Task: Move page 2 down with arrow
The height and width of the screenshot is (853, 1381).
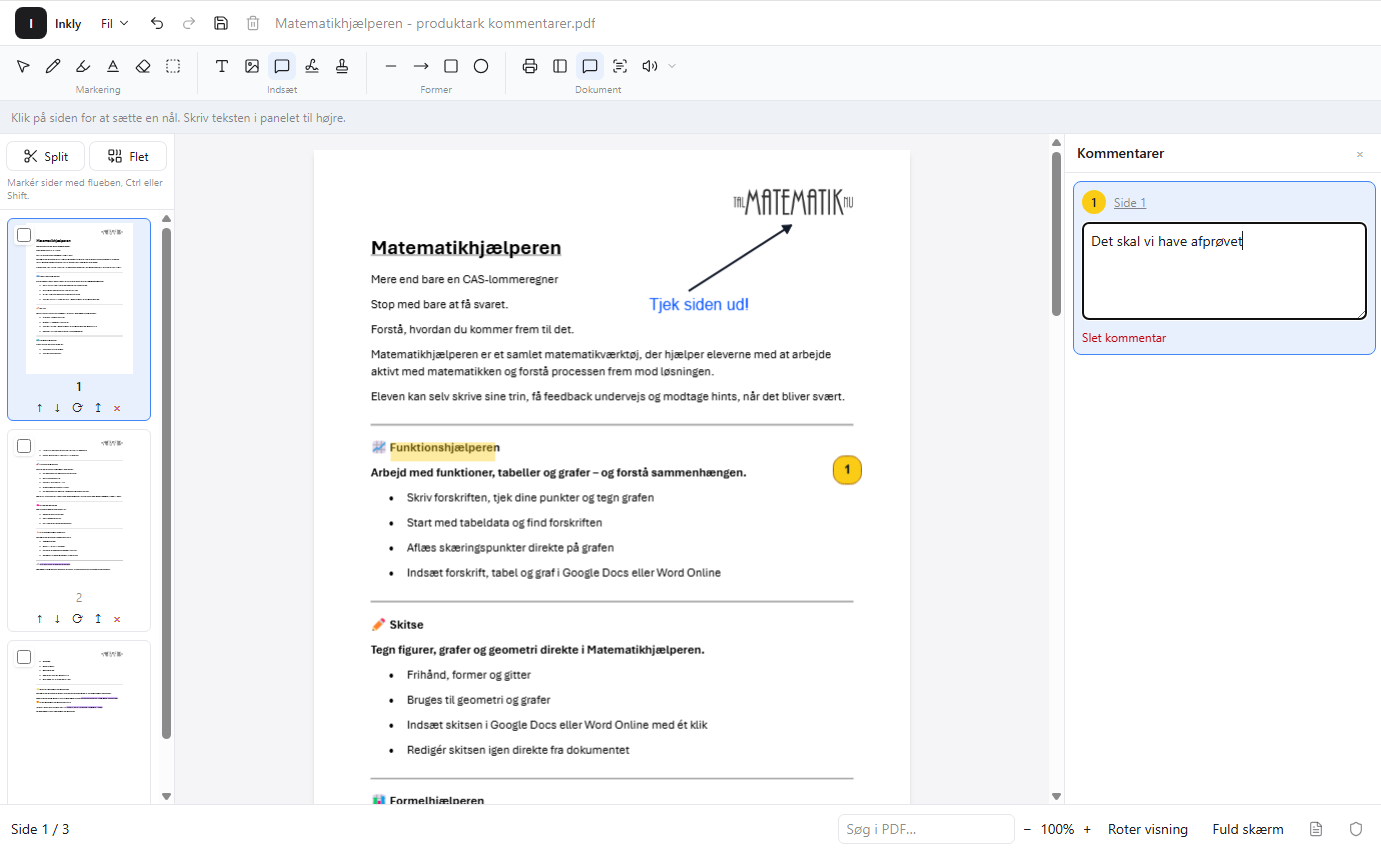Action: 57,619
